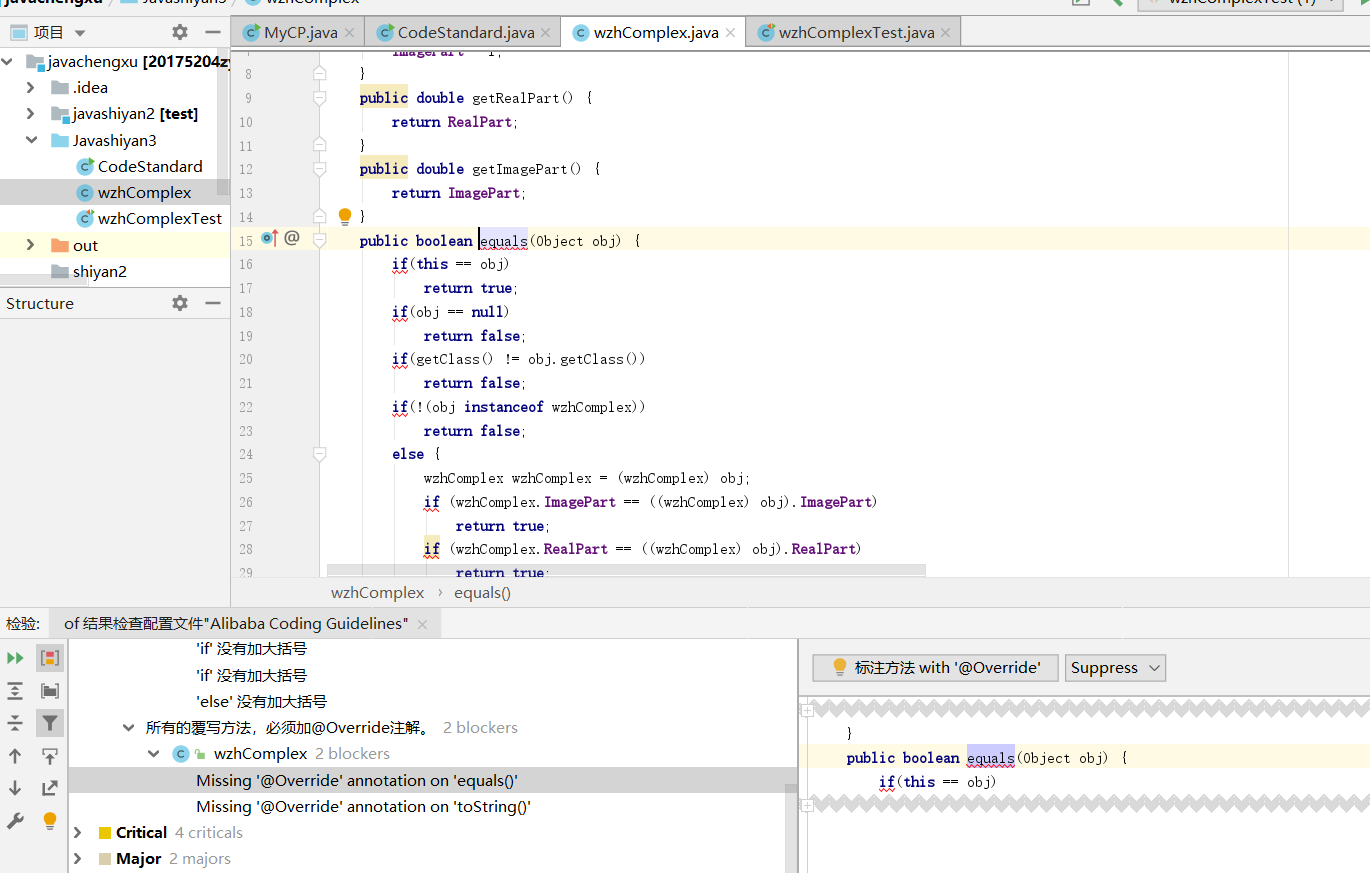Open Project panel gear settings
The width and height of the screenshot is (1370, 873).
pos(179,32)
